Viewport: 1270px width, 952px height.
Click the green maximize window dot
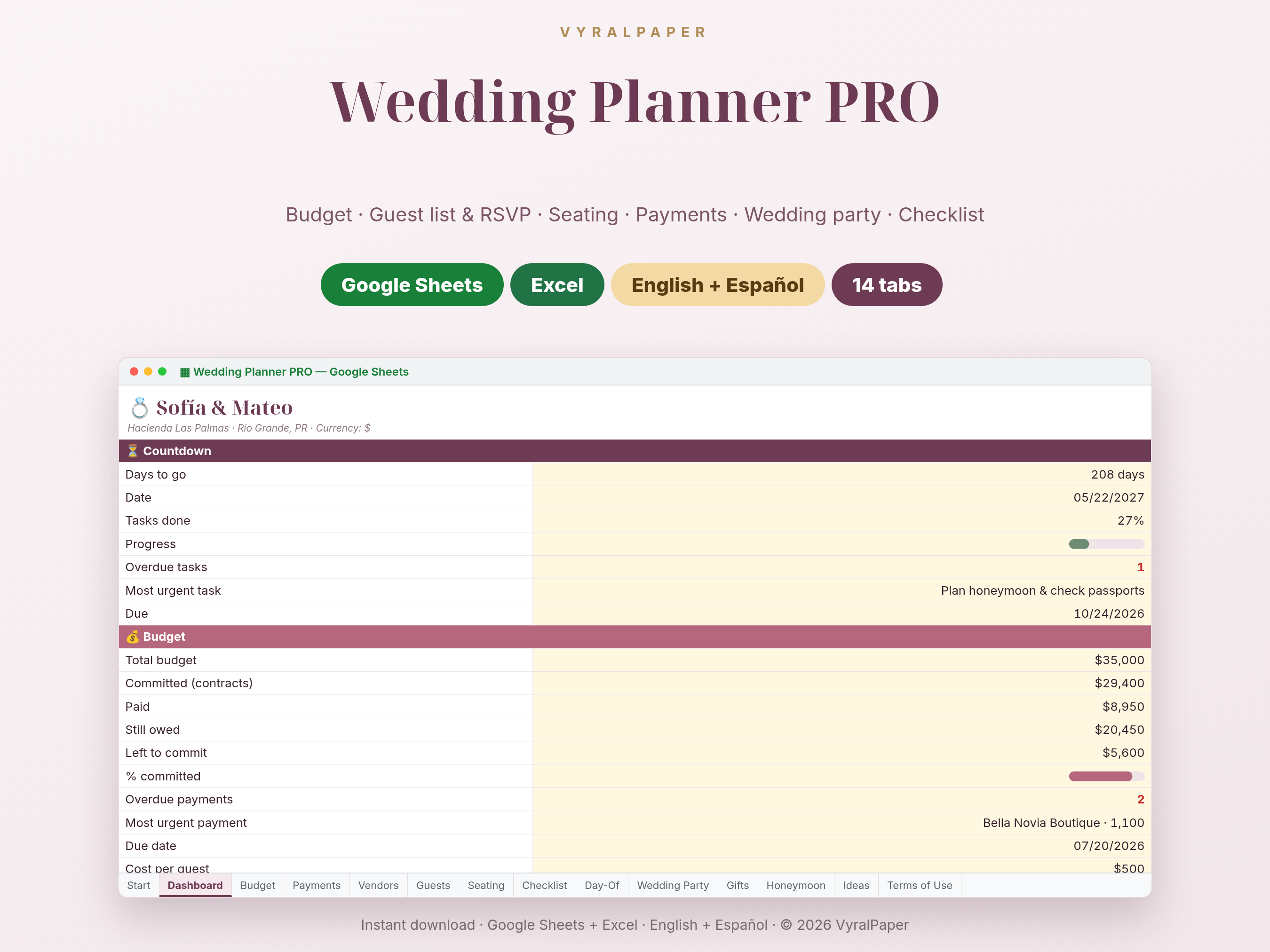(x=162, y=372)
